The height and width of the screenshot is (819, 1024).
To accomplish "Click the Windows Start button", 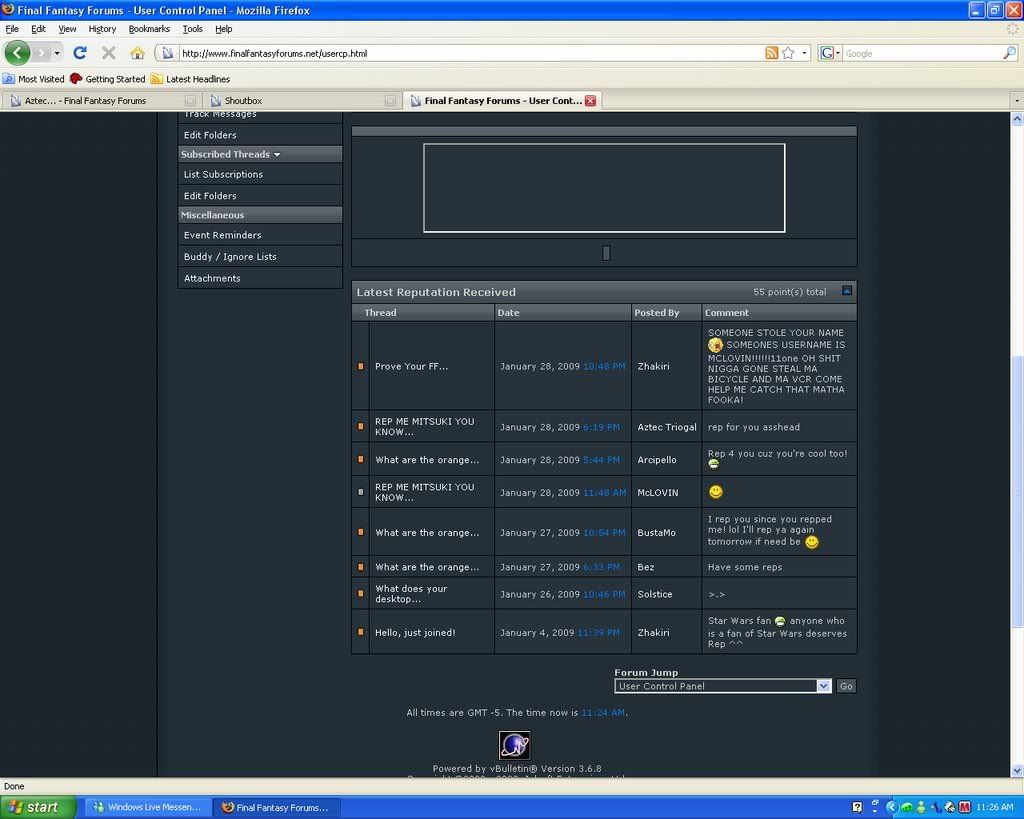I will (x=38, y=806).
